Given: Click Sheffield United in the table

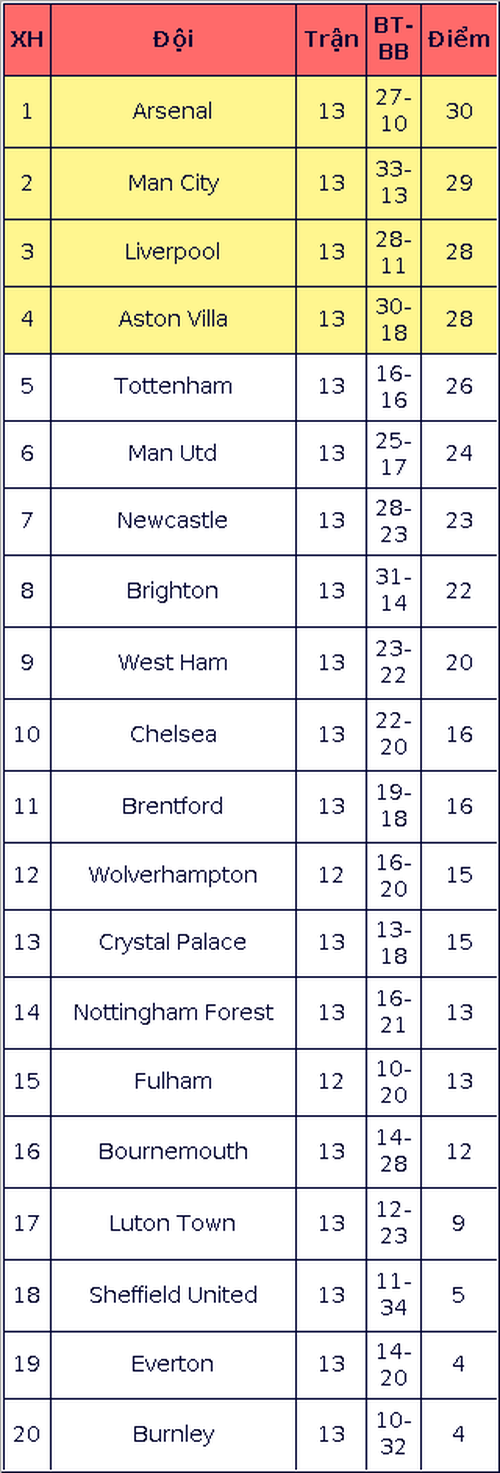Looking at the screenshot, I should (173, 1295).
